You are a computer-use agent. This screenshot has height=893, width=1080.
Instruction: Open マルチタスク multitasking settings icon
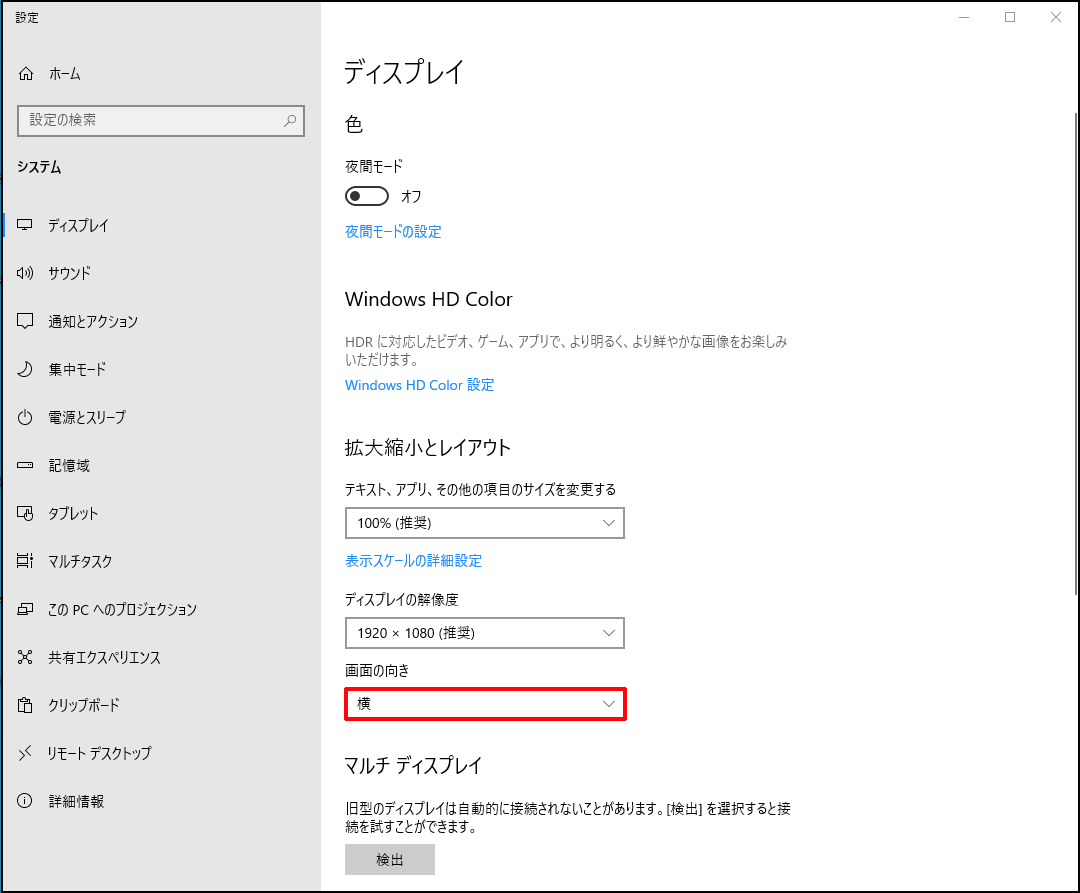(x=25, y=561)
